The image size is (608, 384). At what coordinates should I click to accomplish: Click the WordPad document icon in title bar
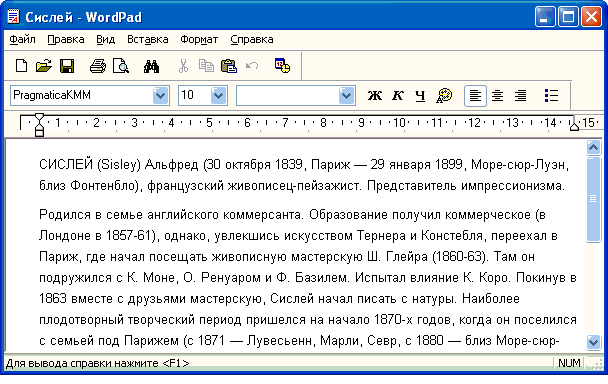[x=13, y=17]
